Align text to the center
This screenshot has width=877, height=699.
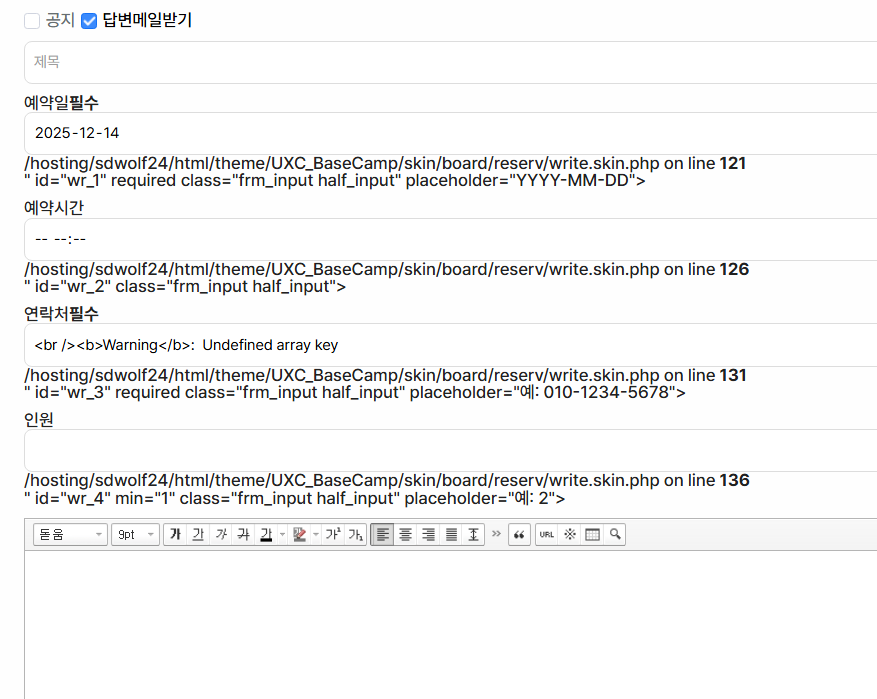coord(405,535)
